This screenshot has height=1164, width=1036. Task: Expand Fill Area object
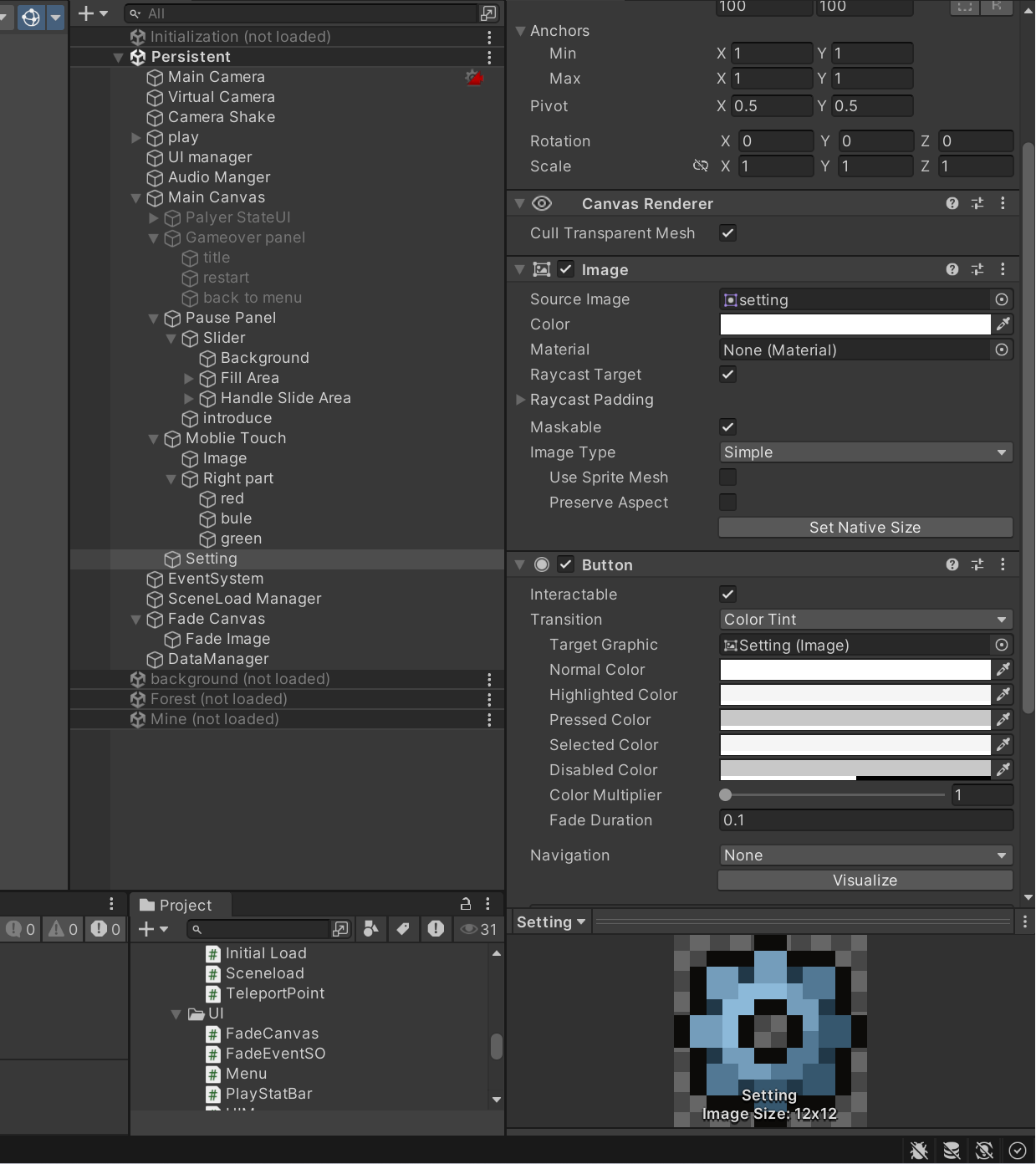189,378
